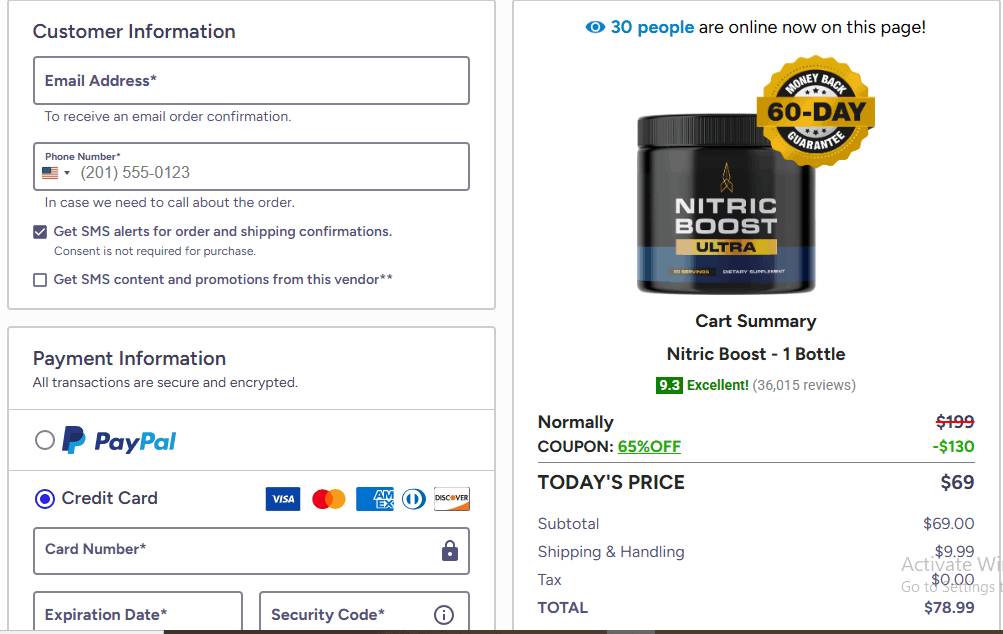Select the American Express icon
1003x634 pixels.
374,498
